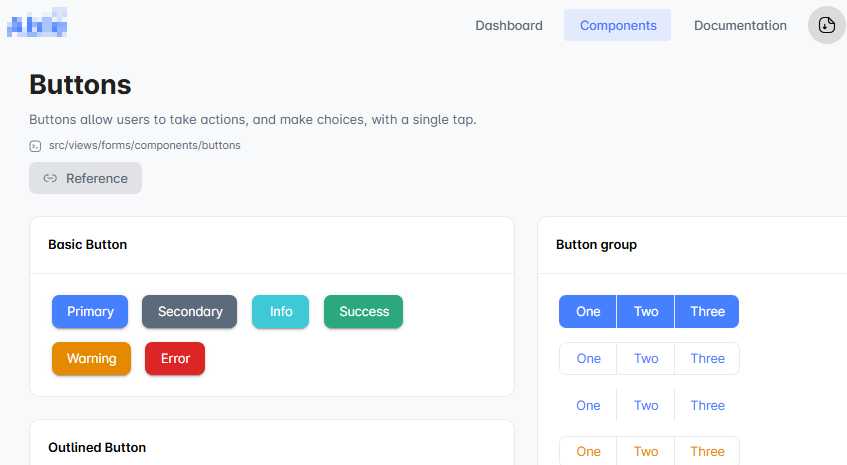The width and height of the screenshot is (847, 465).
Task: Select Two in the borderless text button group
Action: click(x=646, y=406)
